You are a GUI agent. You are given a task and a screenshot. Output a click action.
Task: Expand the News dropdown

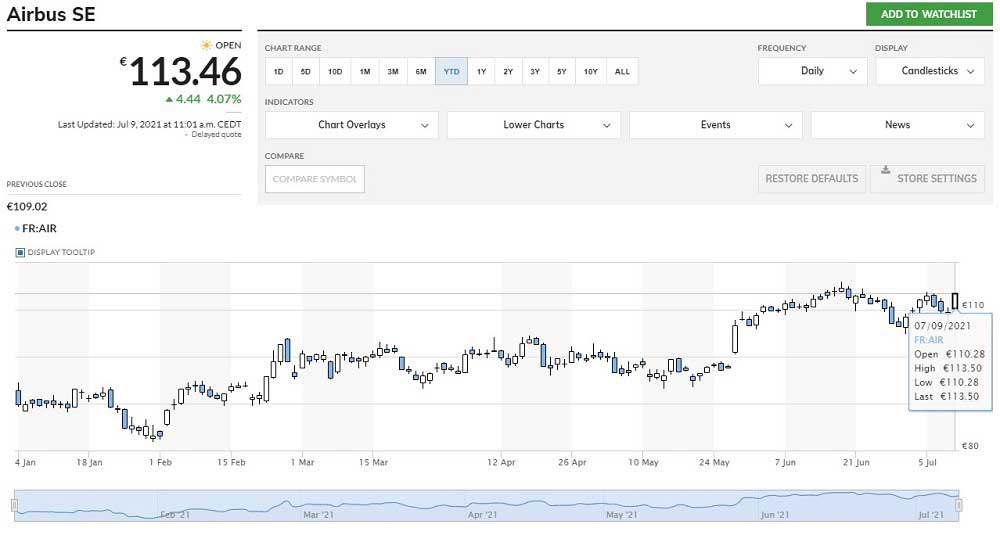pyautogui.click(x=897, y=125)
